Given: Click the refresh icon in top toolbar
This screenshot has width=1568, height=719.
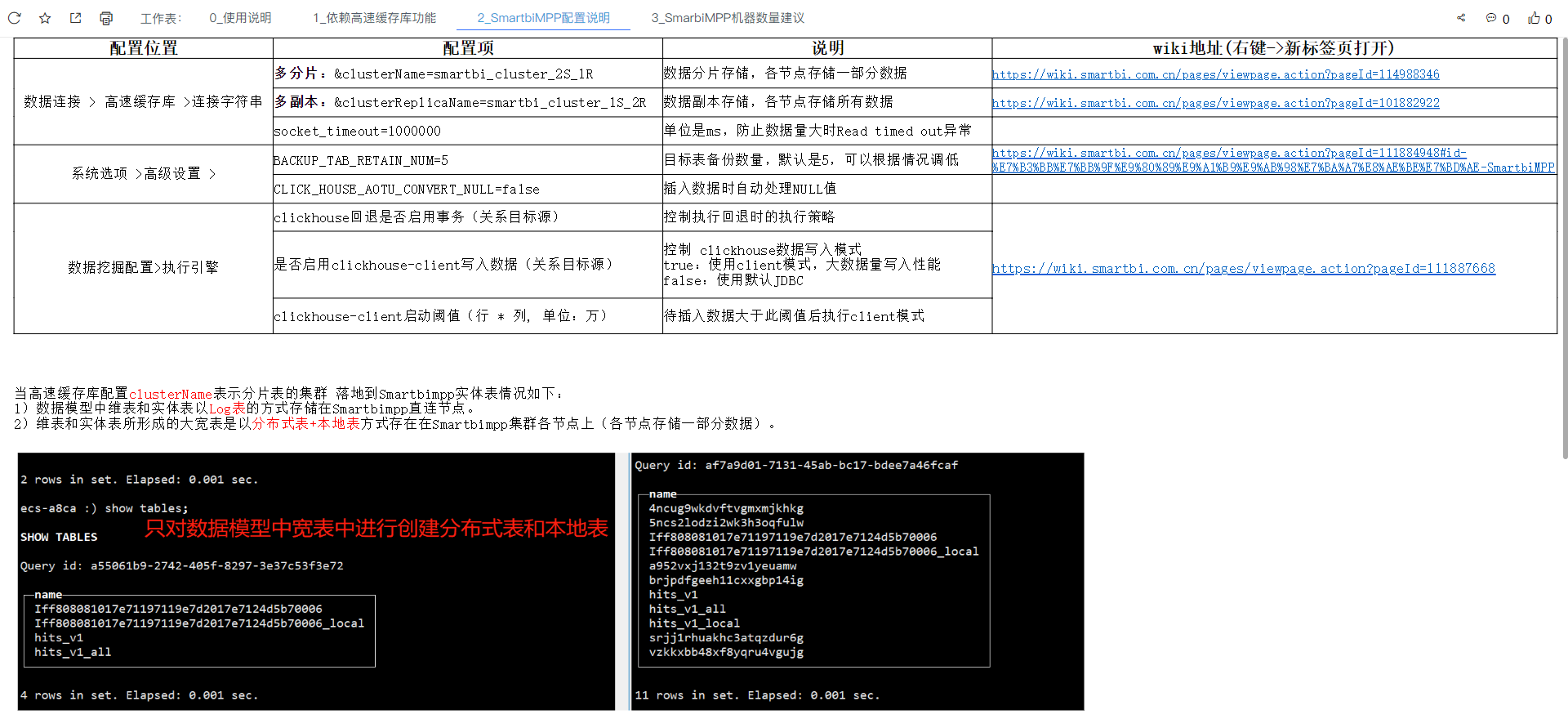Looking at the screenshot, I should pyautogui.click(x=14, y=18).
